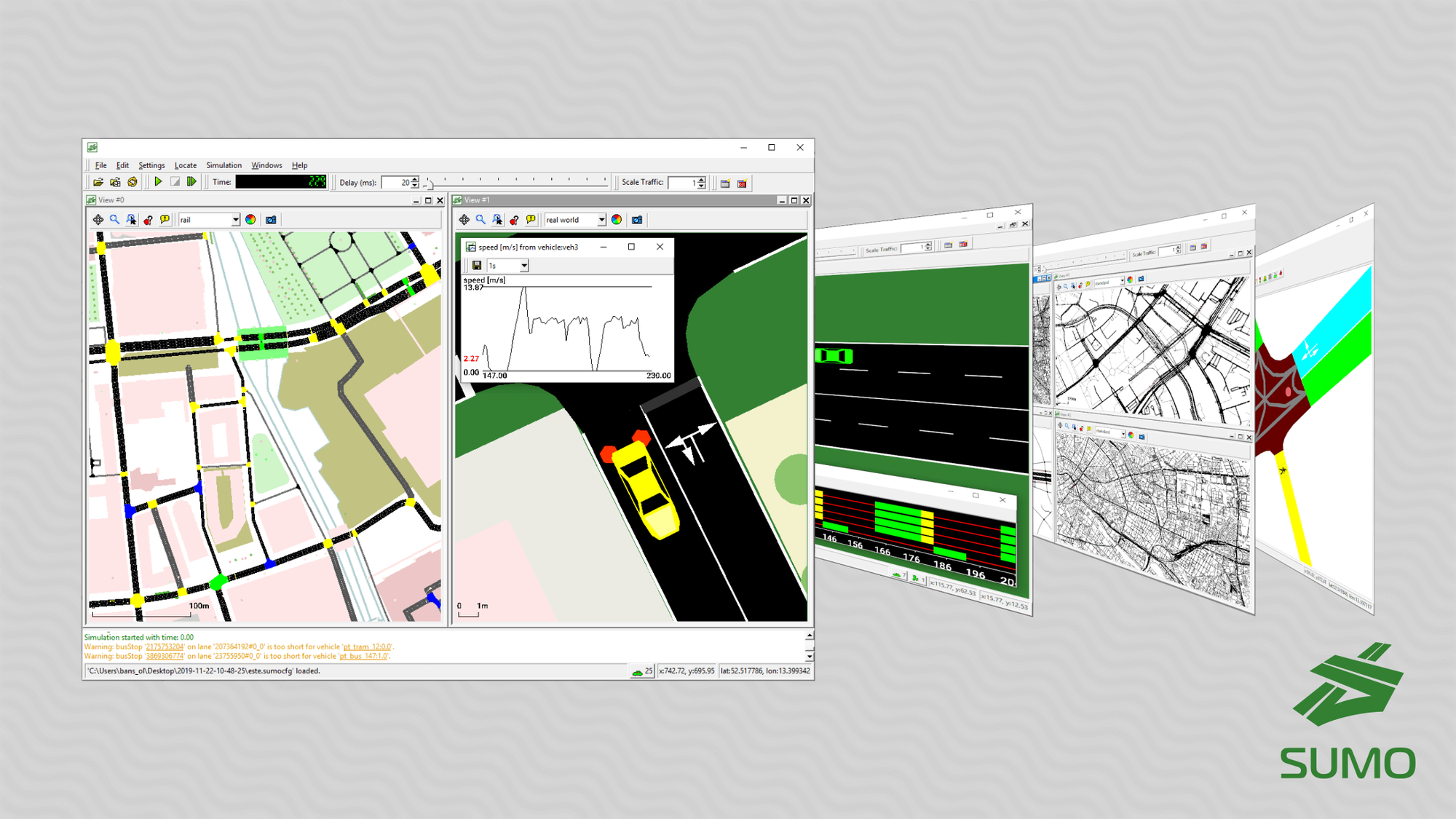Open visualization settings via color wheel in View #0
Screen dimensions: 1456x819
[x=251, y=219]
